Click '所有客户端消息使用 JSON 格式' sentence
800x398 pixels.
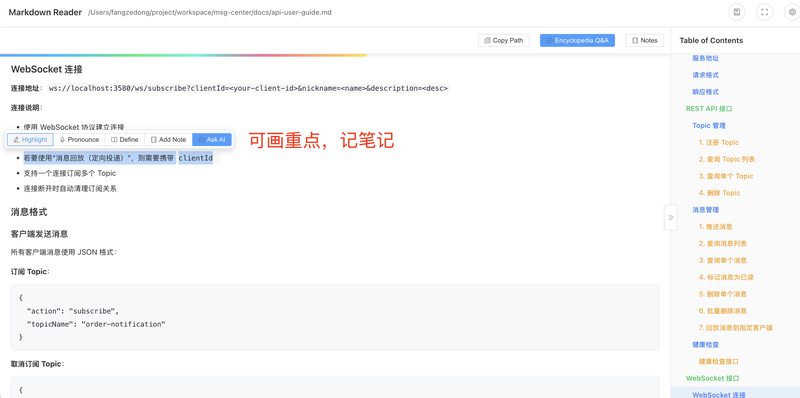coord(64,252)
